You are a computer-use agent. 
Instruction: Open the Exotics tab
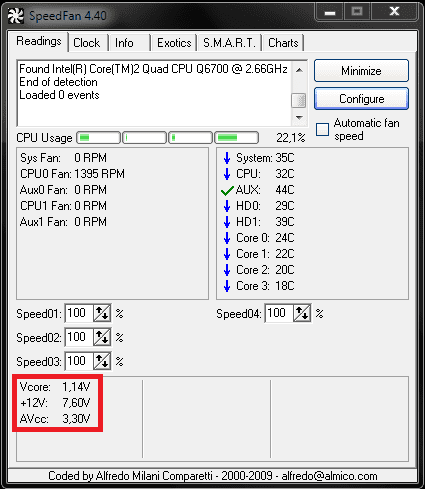[174, 43]
